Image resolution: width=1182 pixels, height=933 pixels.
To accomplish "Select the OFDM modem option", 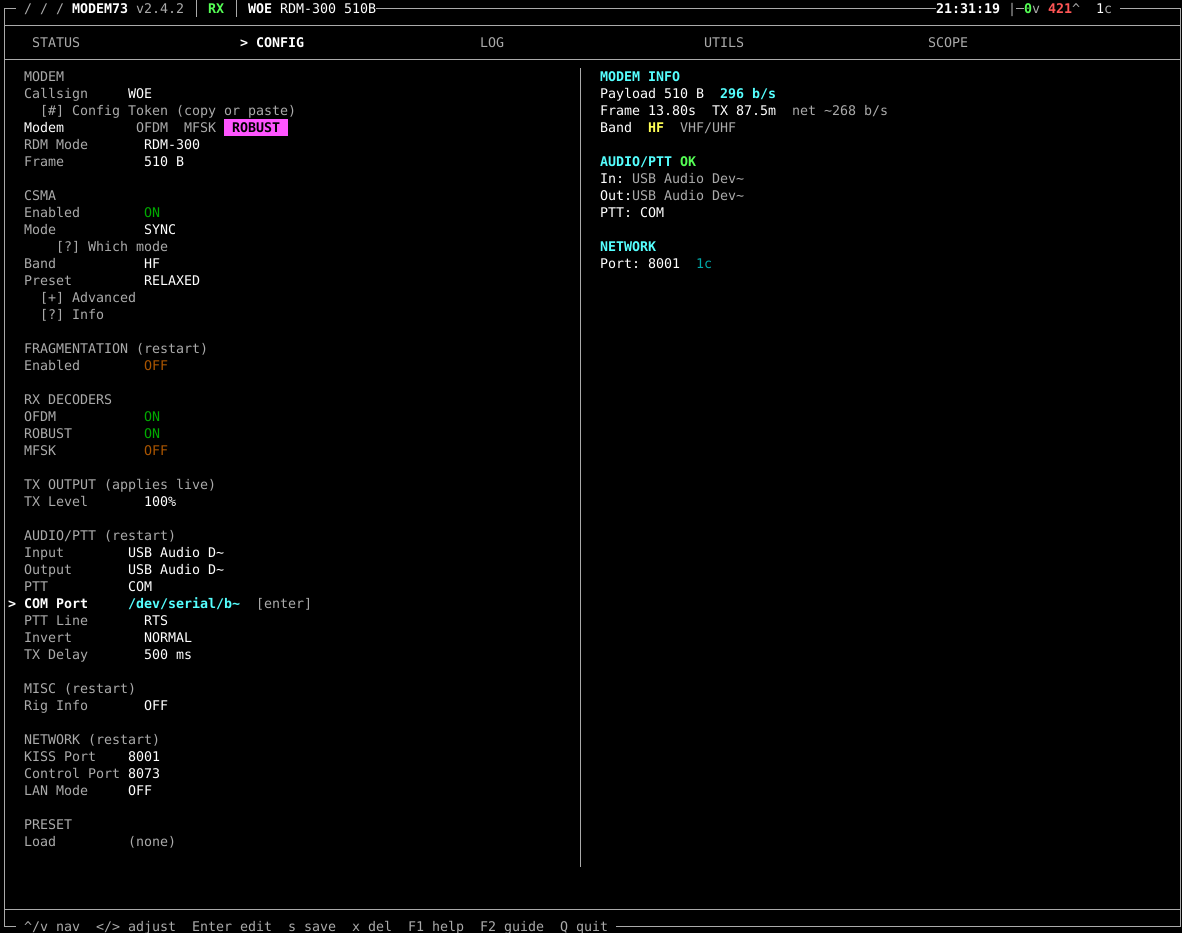I will (152, 128).
